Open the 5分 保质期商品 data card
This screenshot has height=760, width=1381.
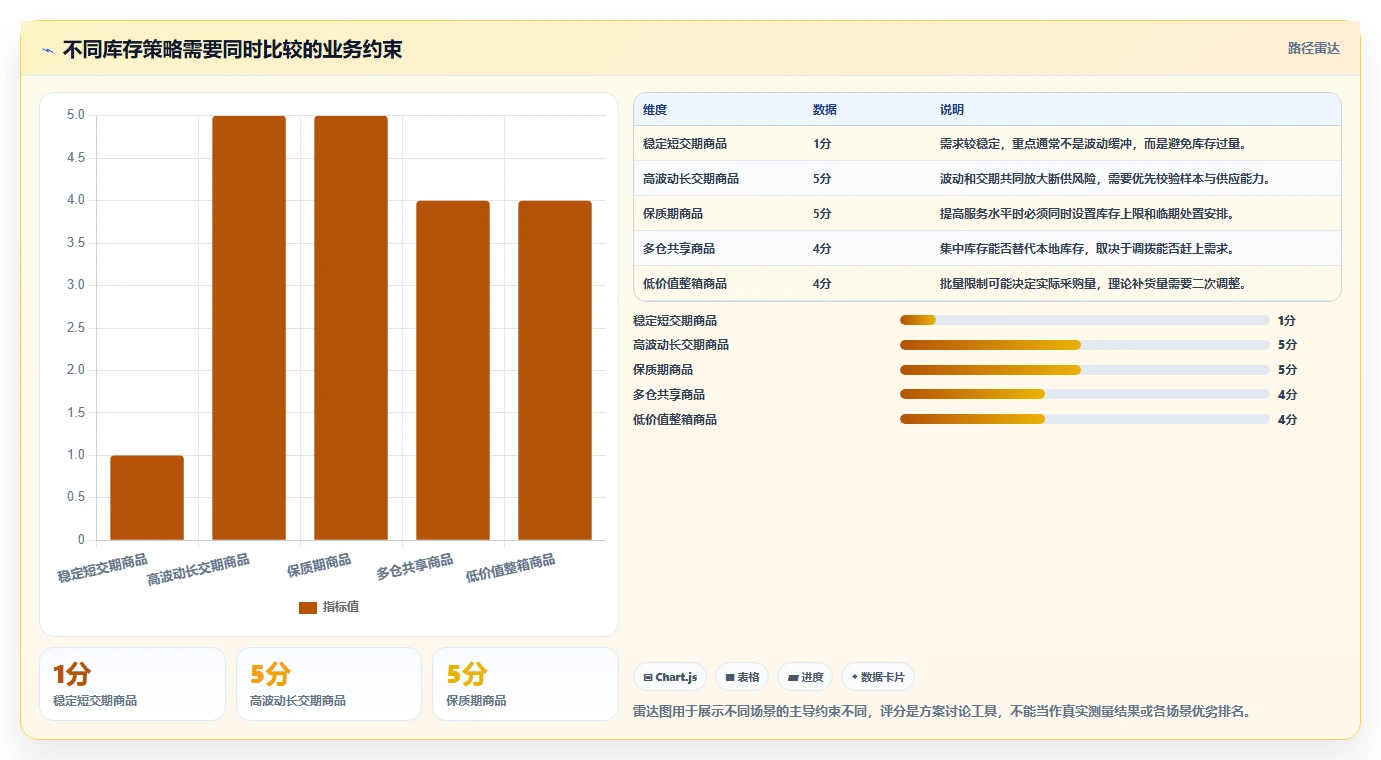click(526, 684)
